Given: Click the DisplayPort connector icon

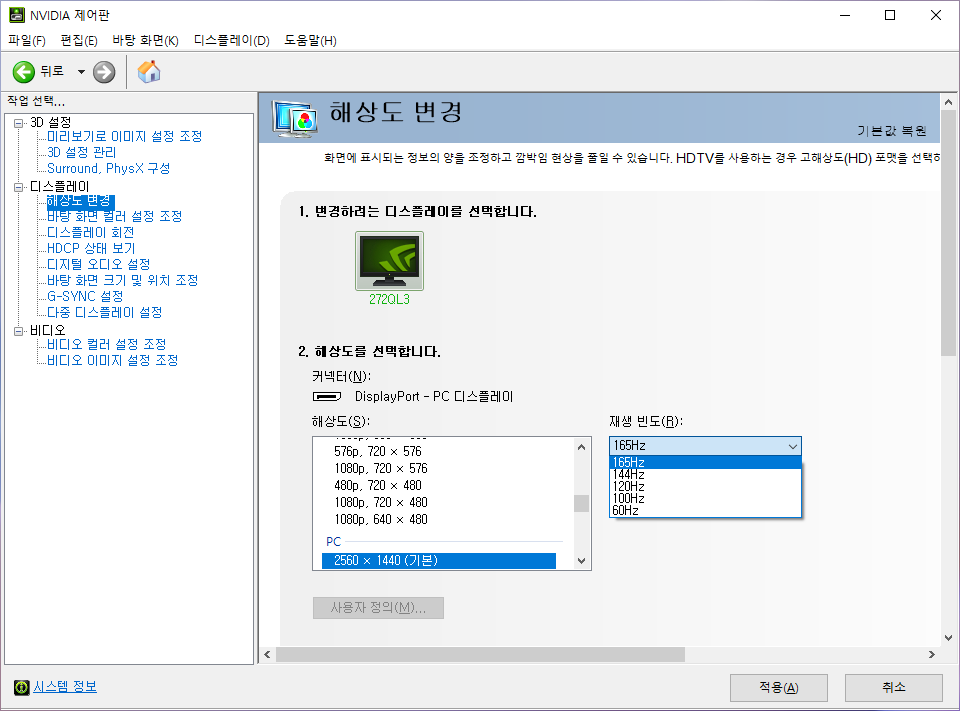Looking at the screenshot, I should tap(327, 396).
